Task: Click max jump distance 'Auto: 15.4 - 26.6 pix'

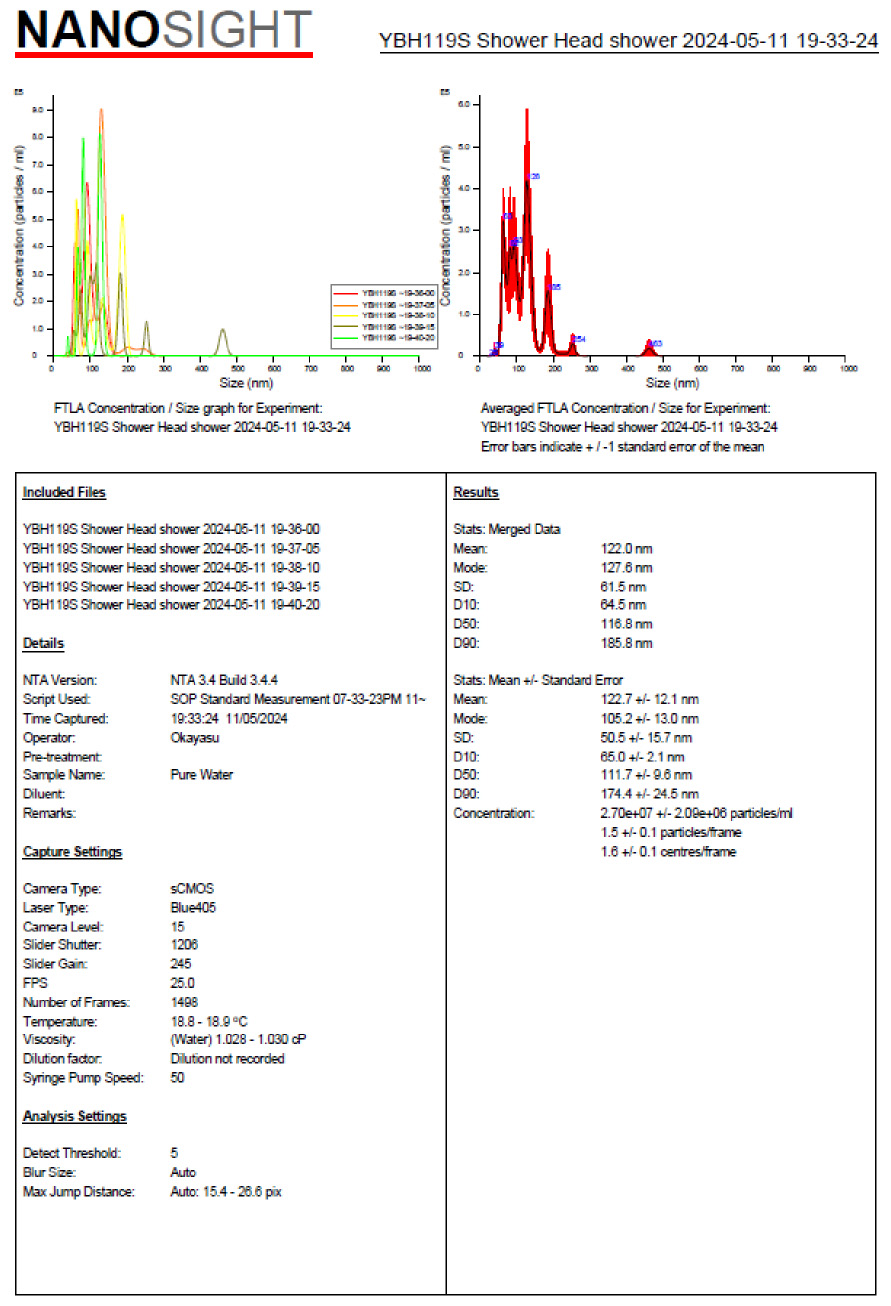Action: (227, 1192)
